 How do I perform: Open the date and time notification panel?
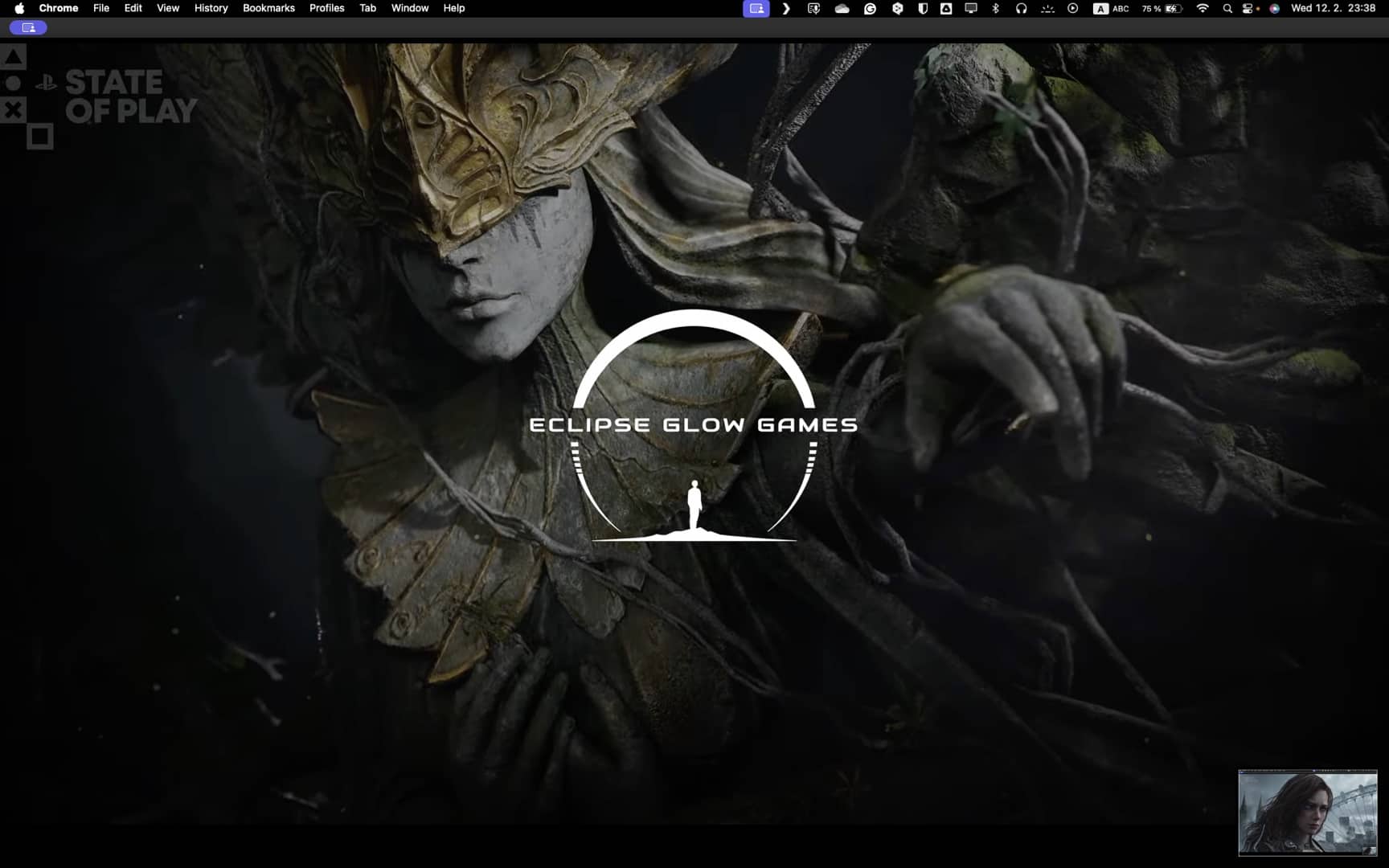point(1333,8)
